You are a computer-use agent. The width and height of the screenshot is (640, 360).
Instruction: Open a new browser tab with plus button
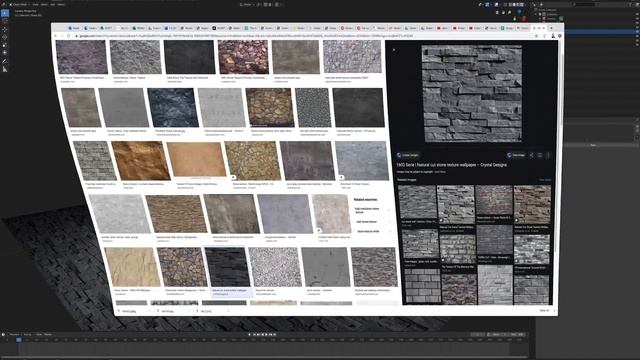(551, 28)
